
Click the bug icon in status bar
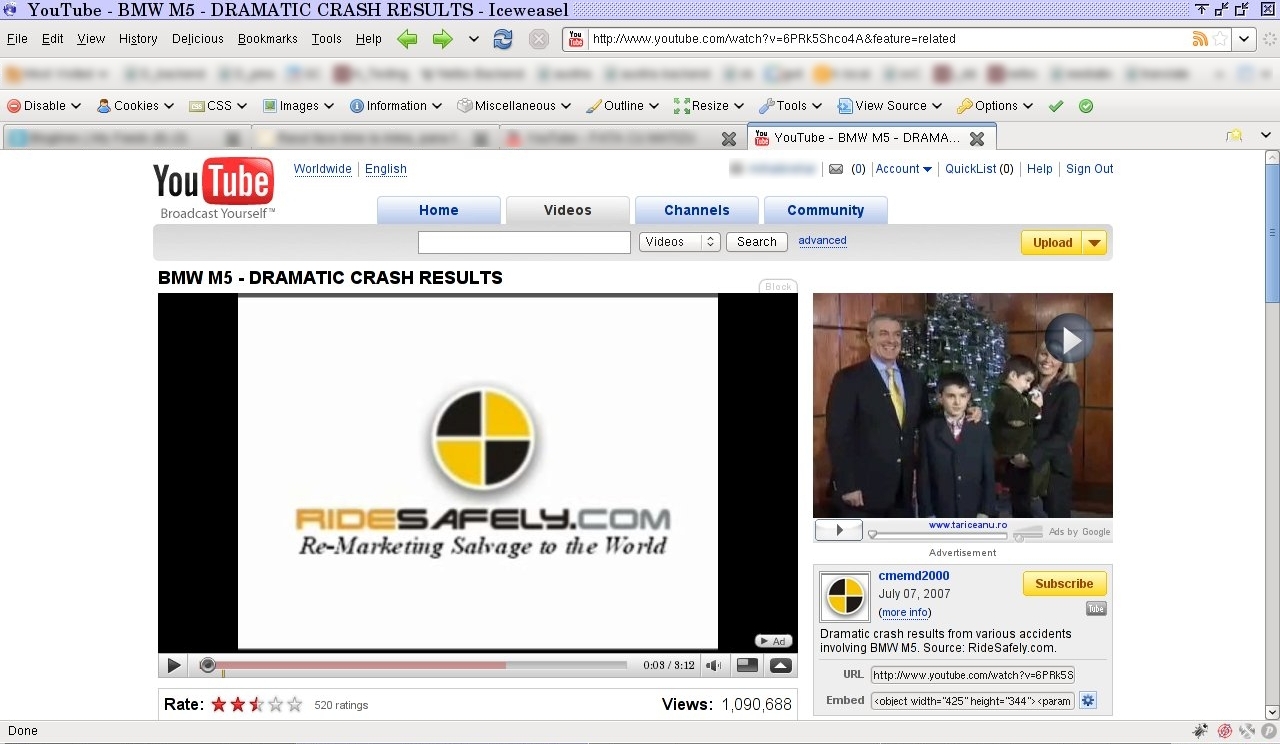(x=1201, y=731)
